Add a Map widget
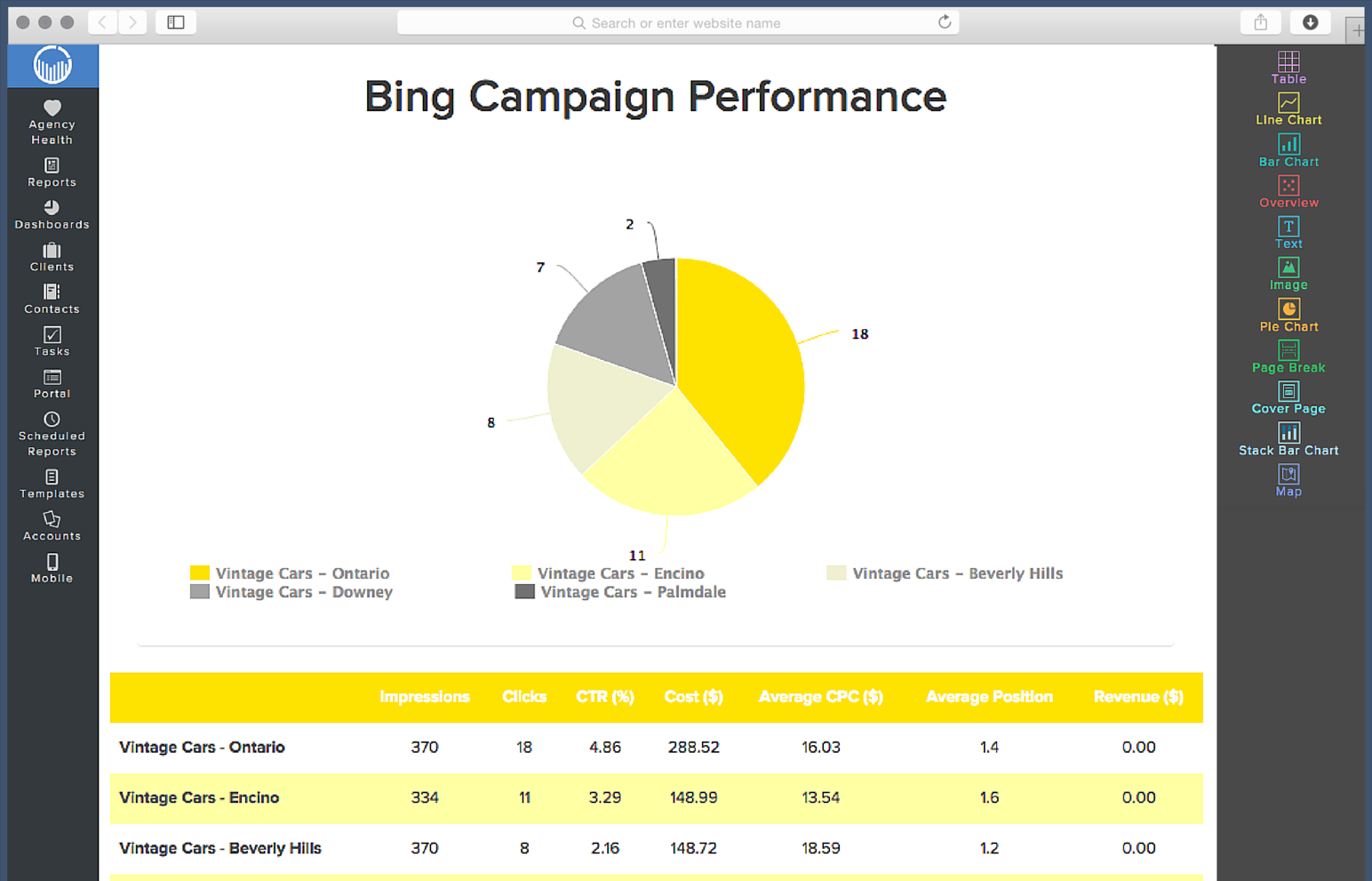The width and height of the screenshot is (1372, 881). 1288,480
